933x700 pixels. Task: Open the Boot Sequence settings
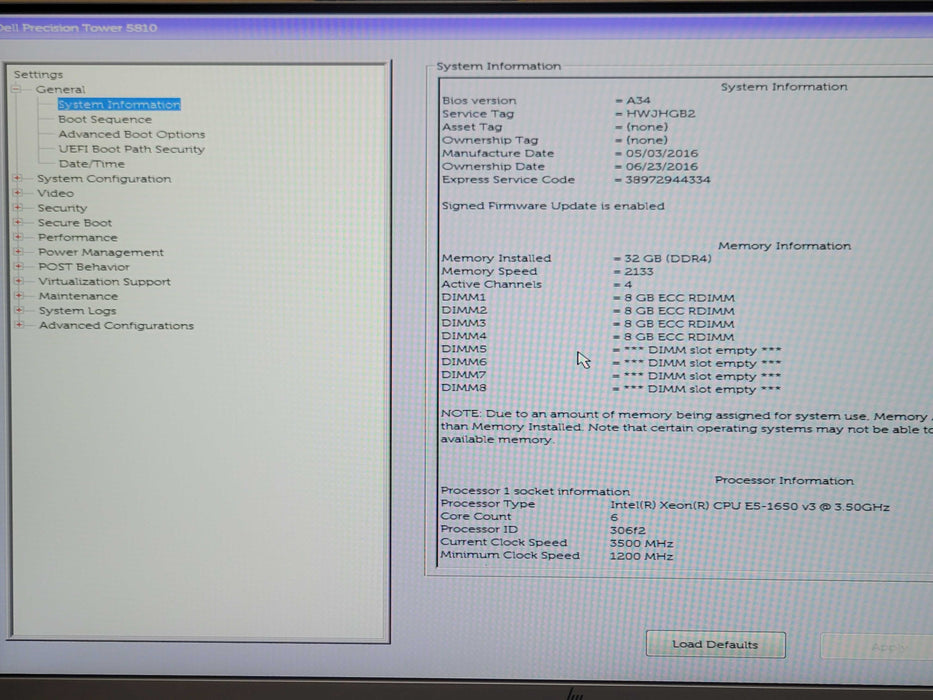(104, 120)
